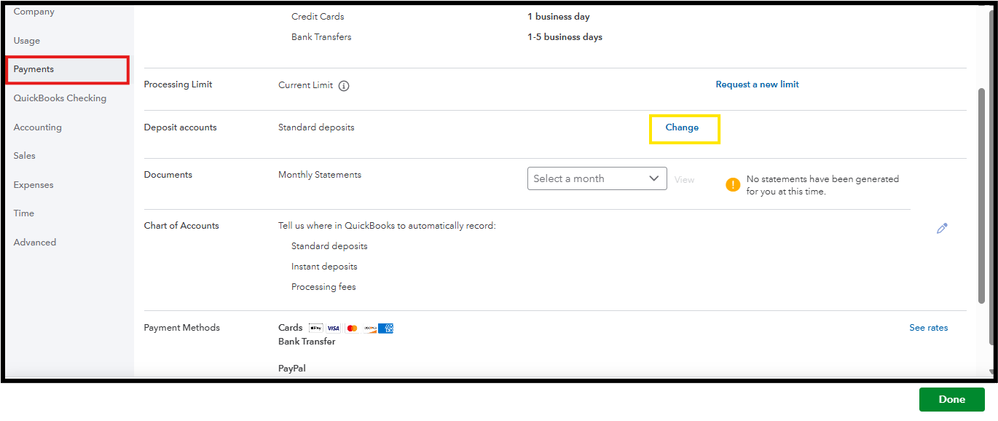This screenshot has height=421, width=998.
Task: Click the Apple Pay card icon
Action: (x=316, y=328)
